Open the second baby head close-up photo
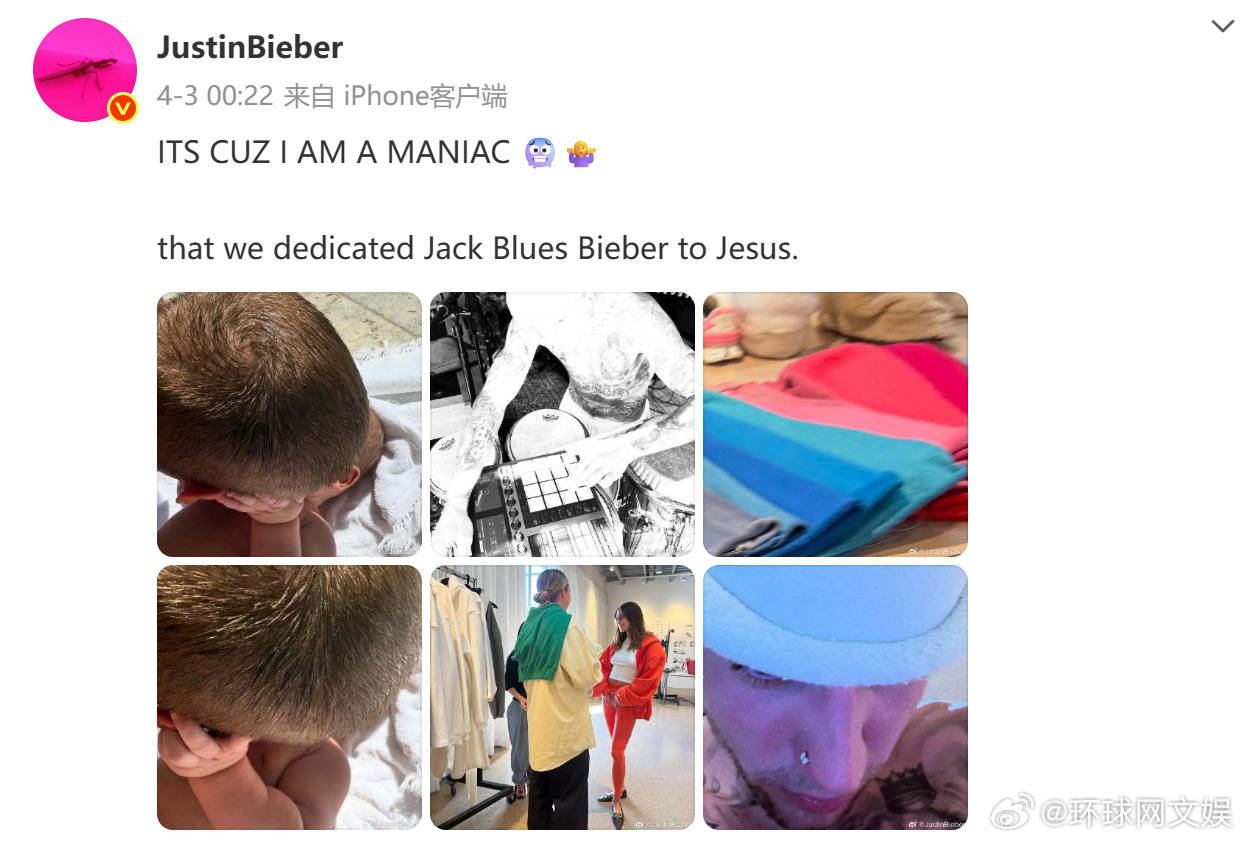Screen dimensions: 1244x842 [289, 697]
